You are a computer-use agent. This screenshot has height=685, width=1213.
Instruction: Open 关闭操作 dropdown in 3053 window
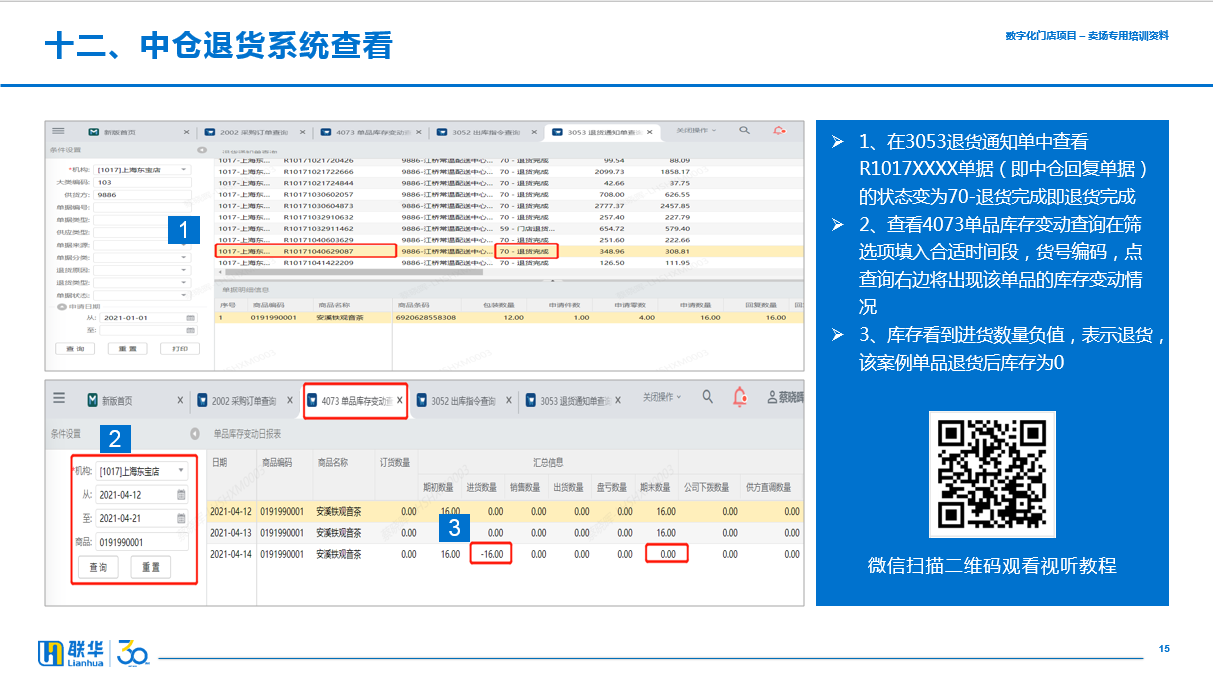[697, 131]
